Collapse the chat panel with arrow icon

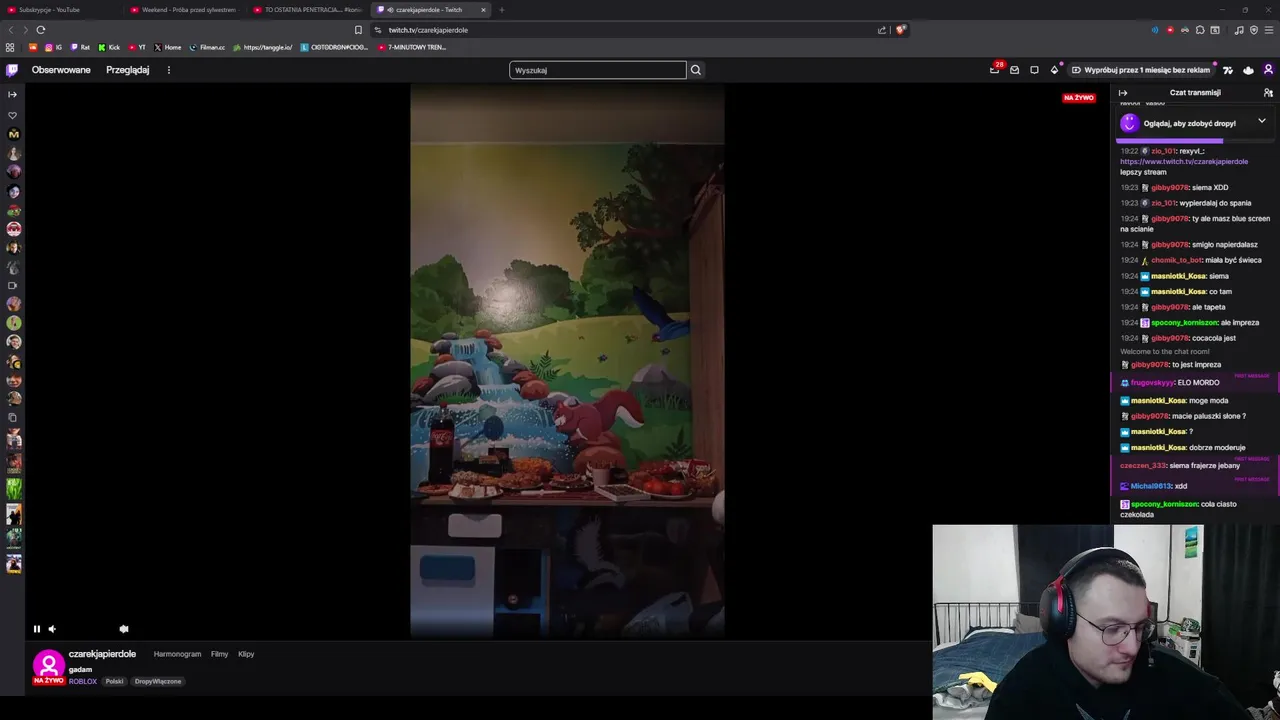(1123, 93)
